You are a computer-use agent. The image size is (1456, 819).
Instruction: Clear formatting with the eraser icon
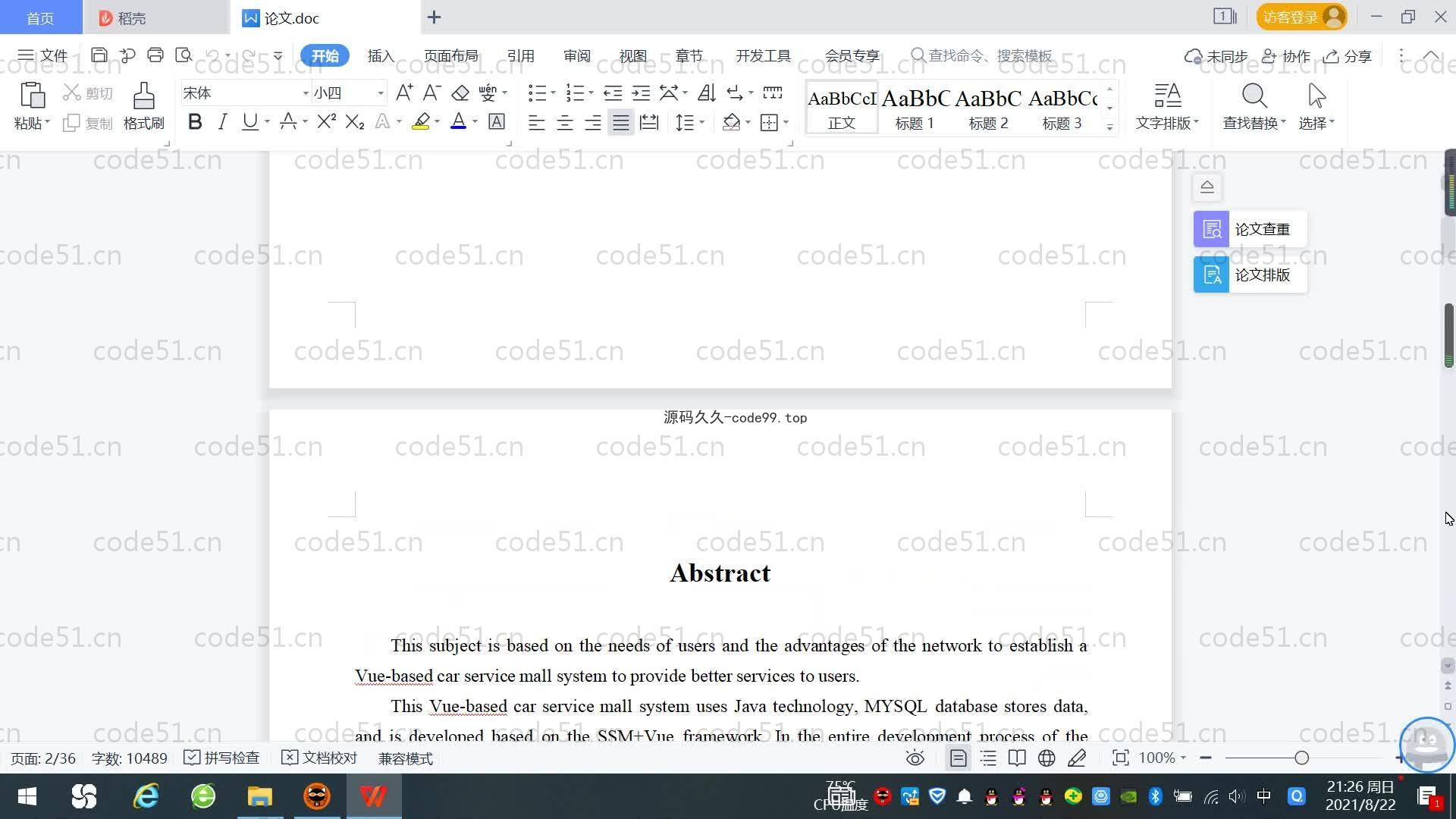[460, 93]
